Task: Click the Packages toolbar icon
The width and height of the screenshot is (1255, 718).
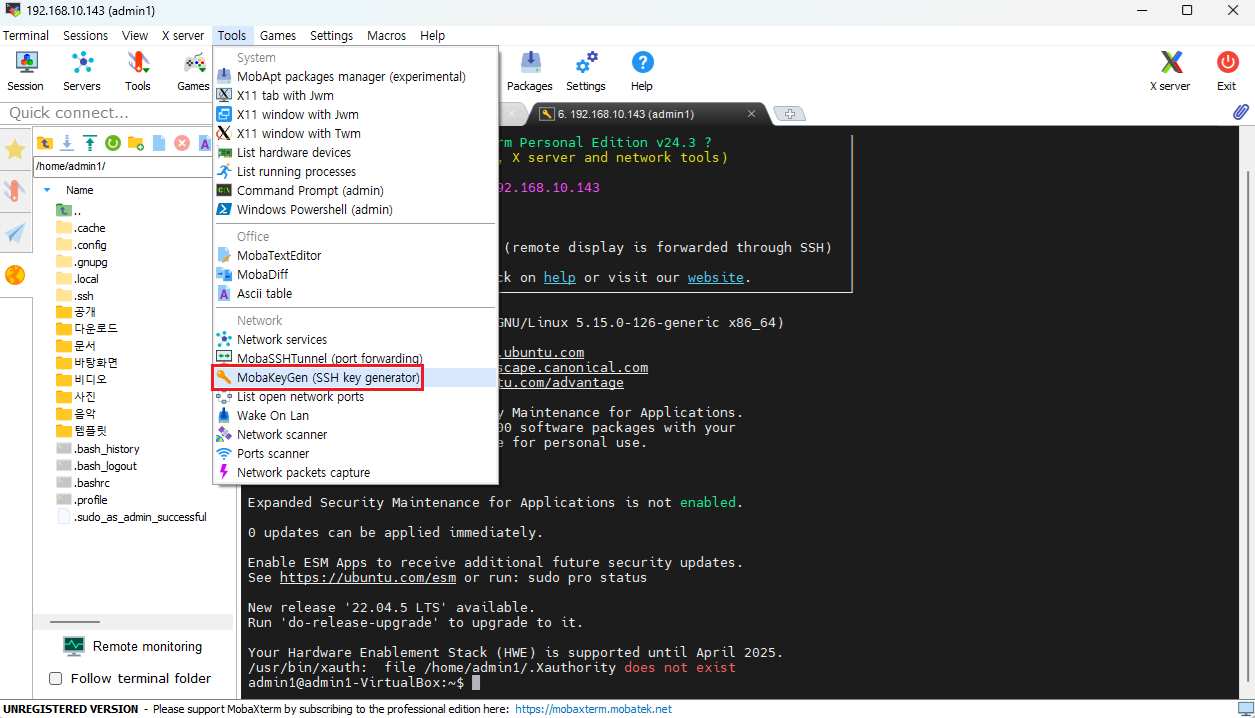Action: coord(530,71)
